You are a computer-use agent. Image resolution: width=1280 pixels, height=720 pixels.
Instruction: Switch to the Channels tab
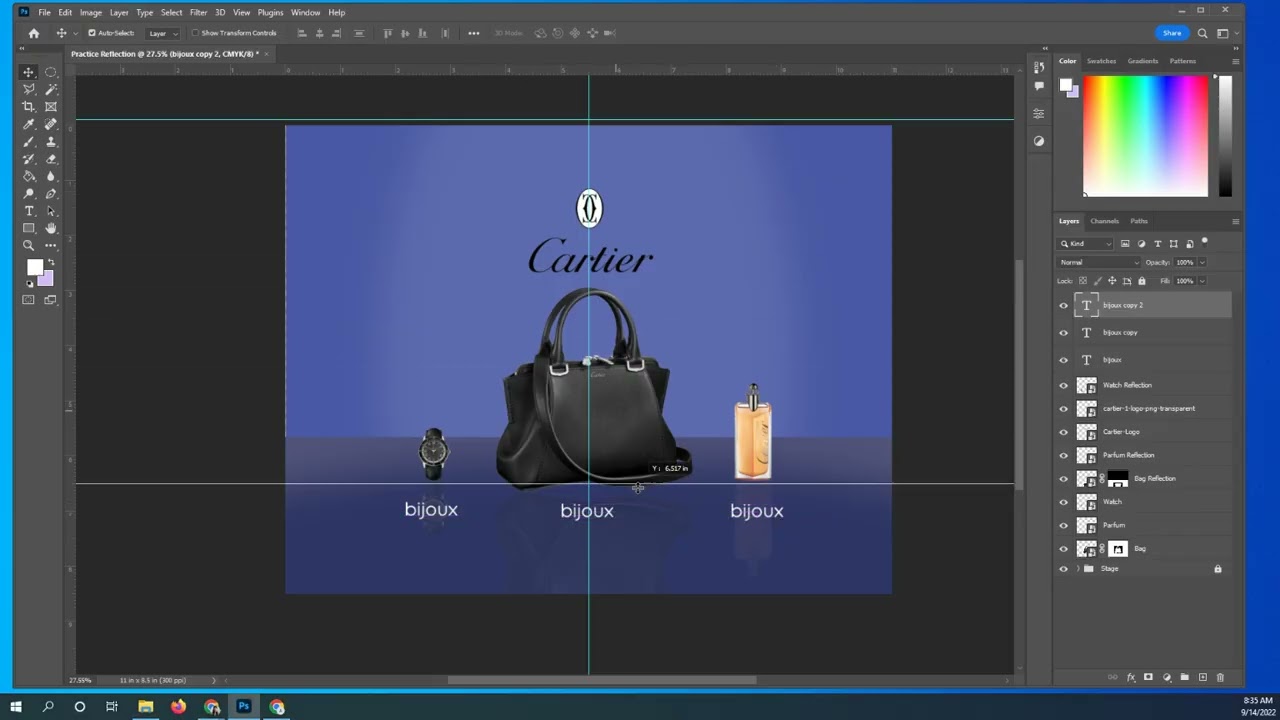tap(1104, 221)
